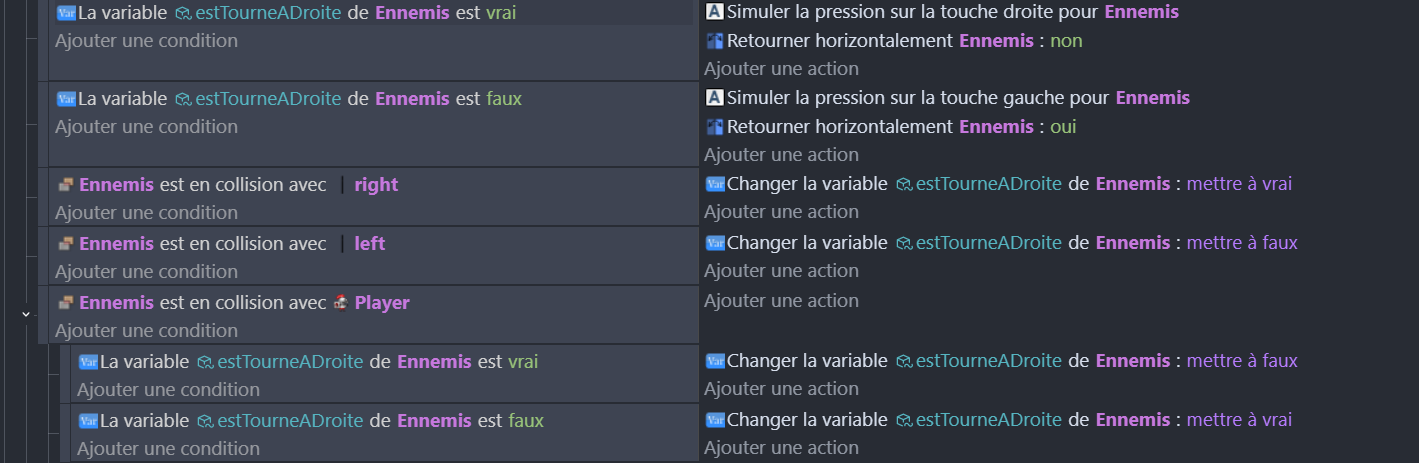Click the collision icon before 'Ennemis est en collision avec right'

click(x=66, y=185)
